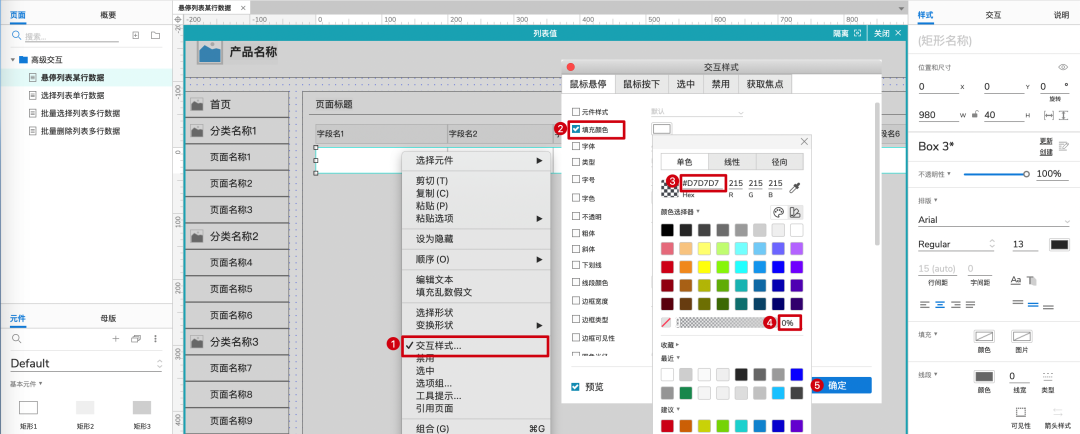Click the library stack icon next to plus
The width and height of the screenshot is (1080, 434).
[136, 338]
